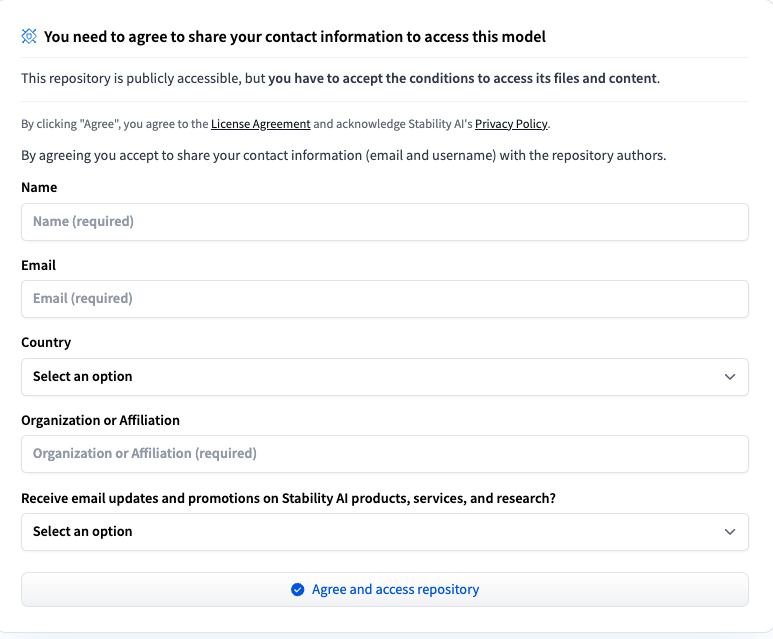Open Stability AI's Privacy Policy link
The height and width of the screenshot is (639, 773).
(x=511, y=124)
